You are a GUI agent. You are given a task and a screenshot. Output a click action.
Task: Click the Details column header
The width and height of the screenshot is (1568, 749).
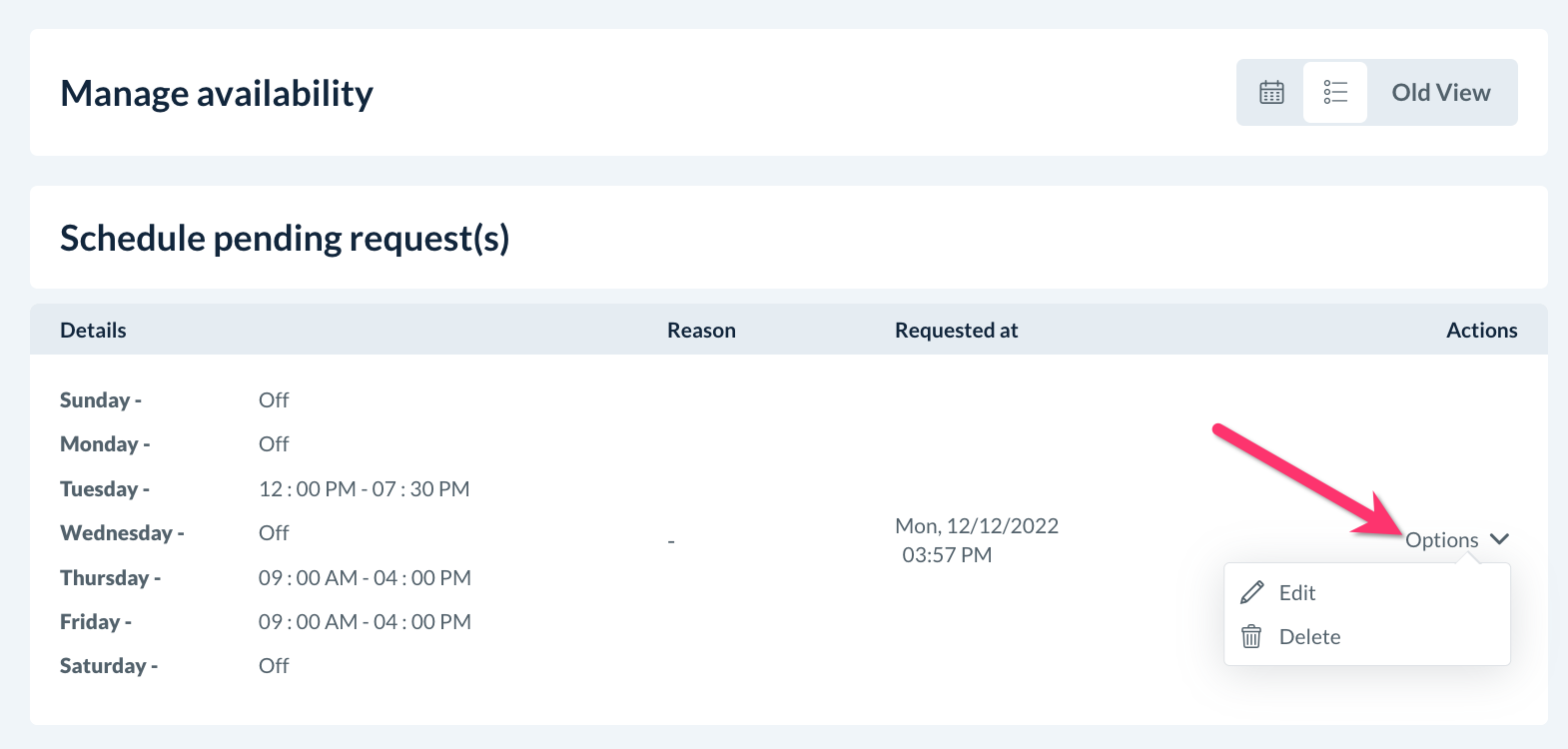(x=93, y=331)
